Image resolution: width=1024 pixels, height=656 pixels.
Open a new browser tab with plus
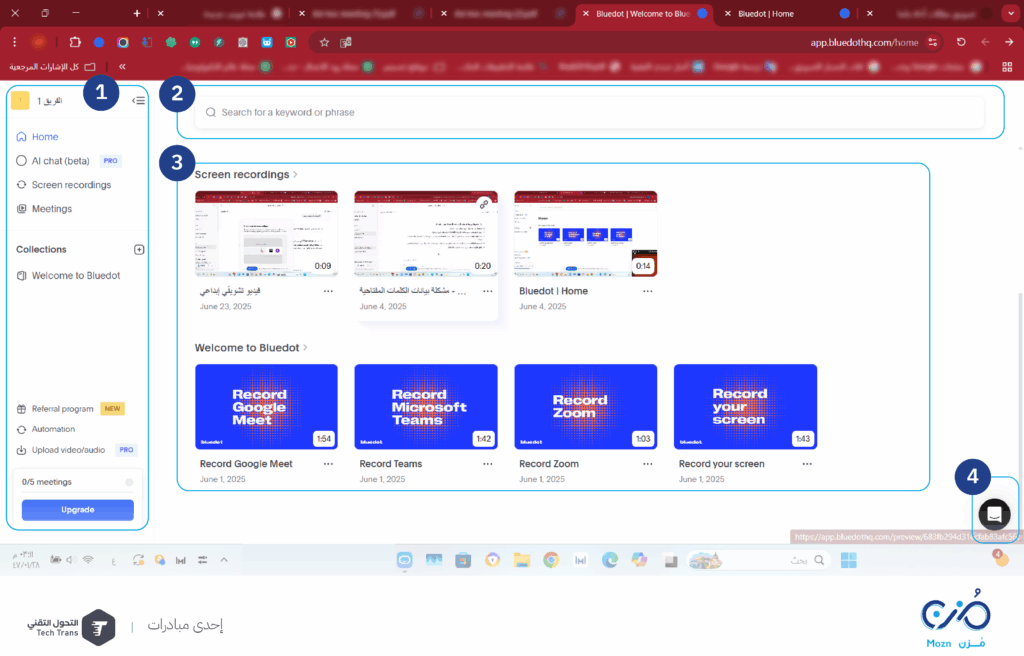click(136, 14)
